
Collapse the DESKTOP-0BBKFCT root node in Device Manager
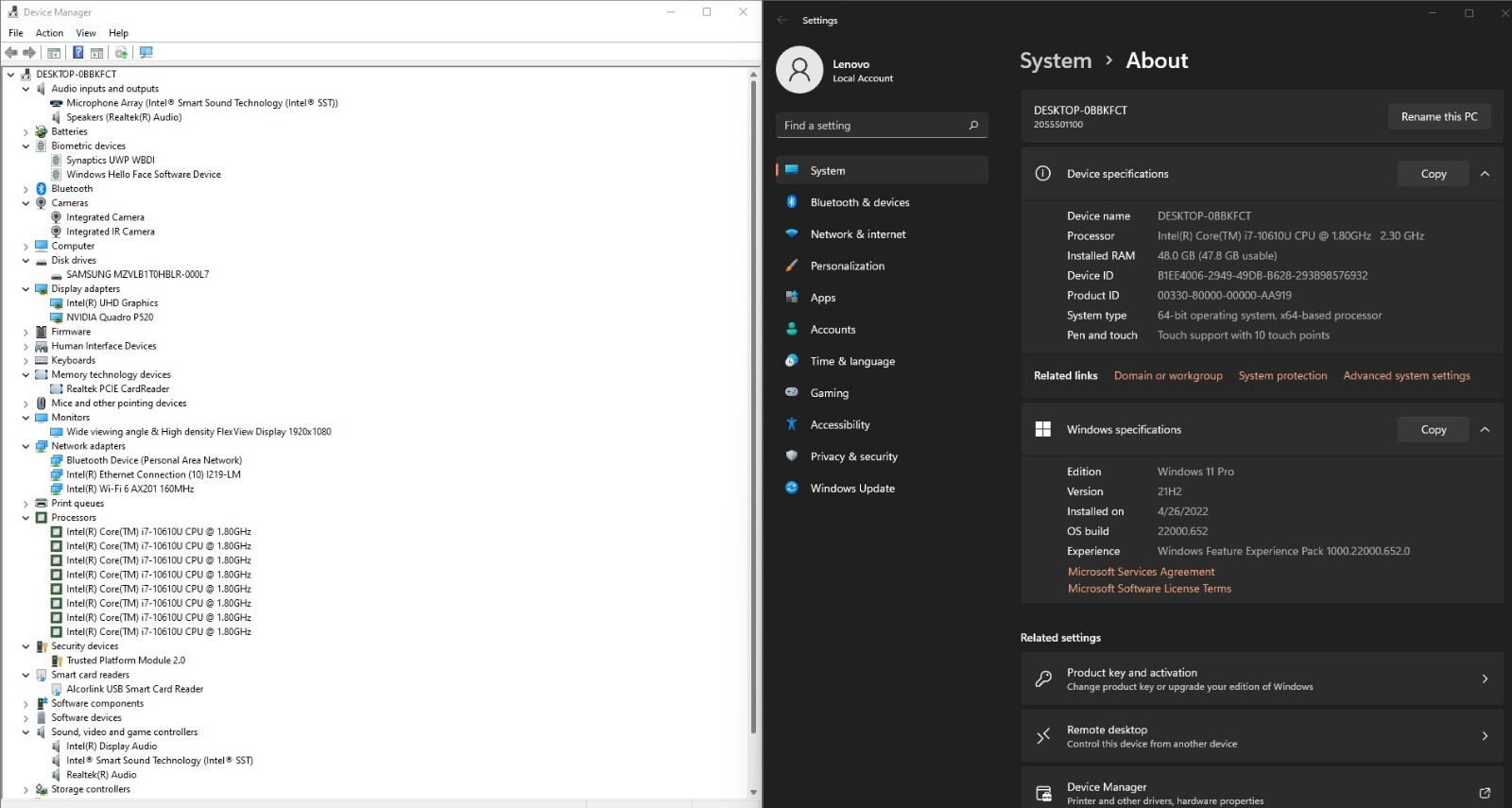pyautogui.click(x=10, y=74)
